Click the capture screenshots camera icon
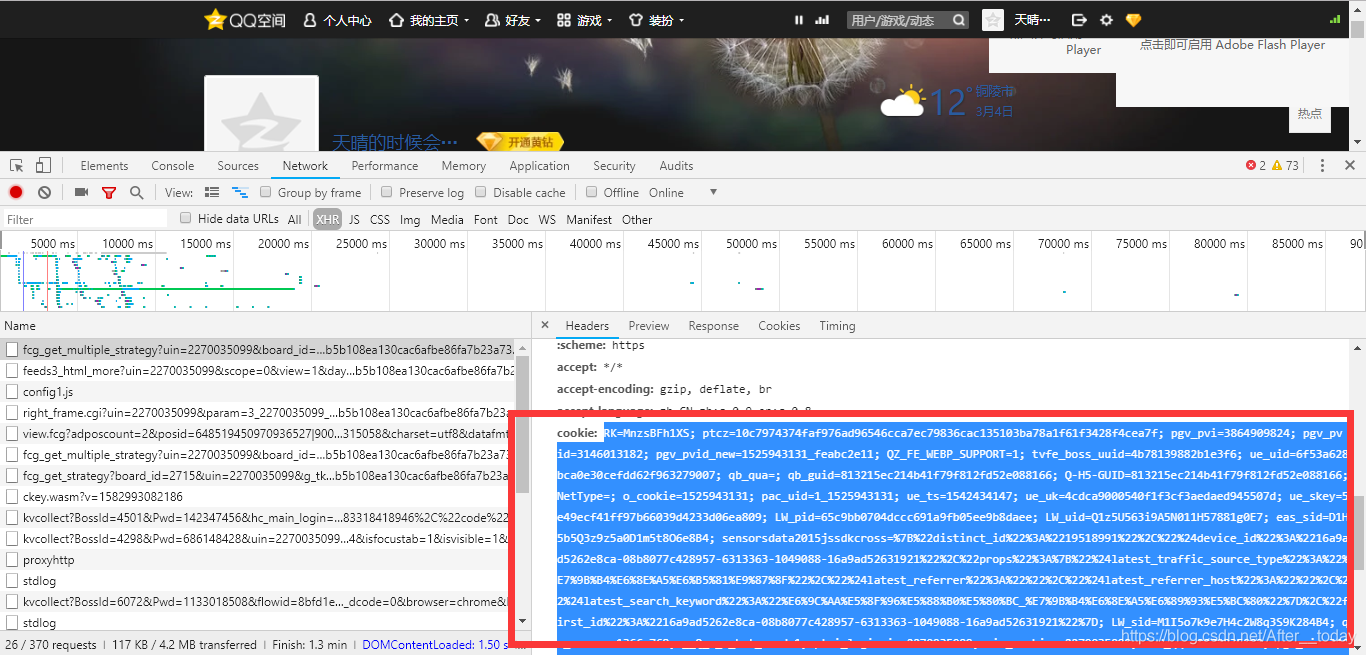Image resolution: width=1366 pixels, height=655 pixels. point(82,192)
